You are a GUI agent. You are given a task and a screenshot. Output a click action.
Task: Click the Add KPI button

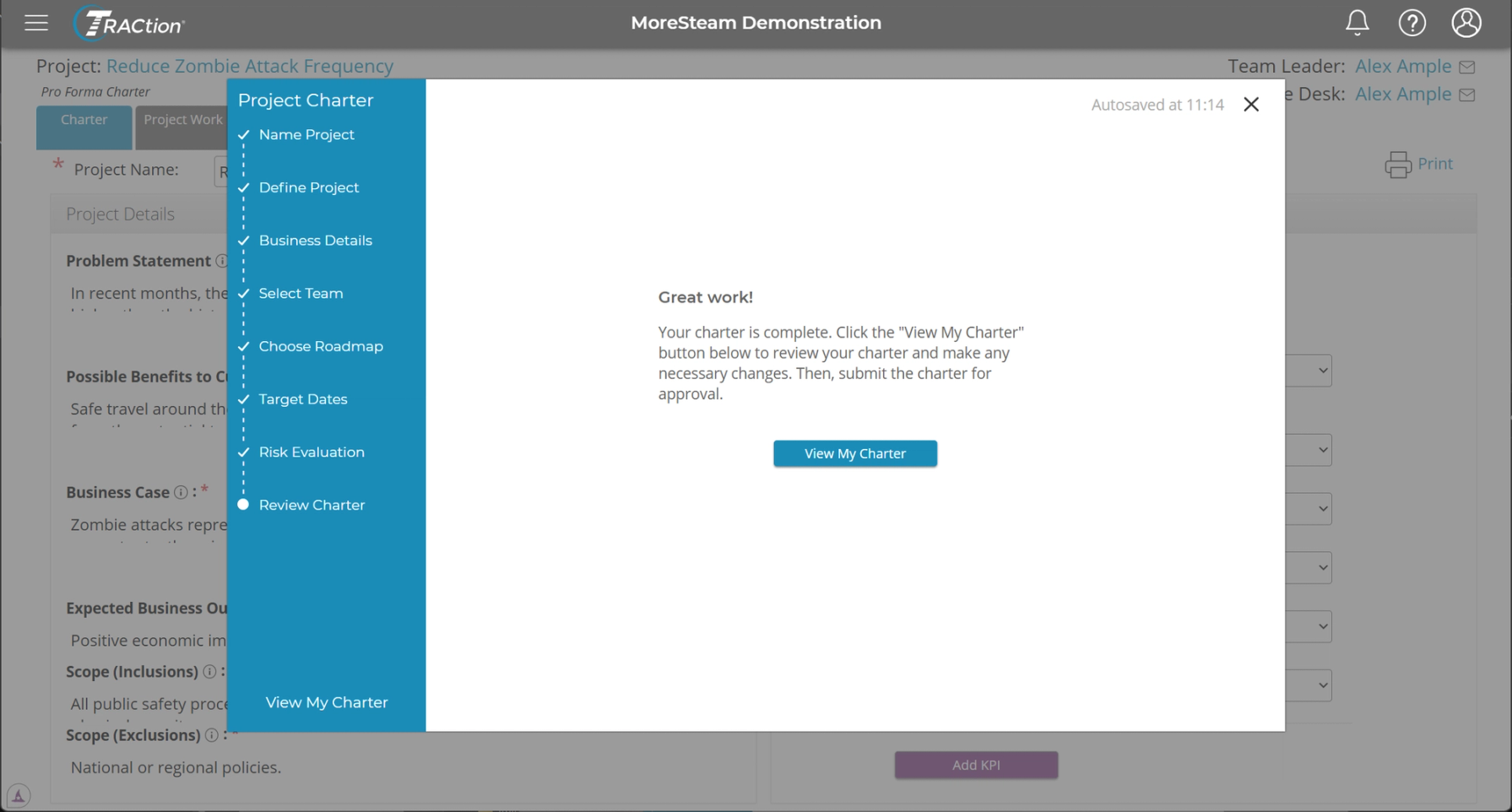click(x=976, y=765)
